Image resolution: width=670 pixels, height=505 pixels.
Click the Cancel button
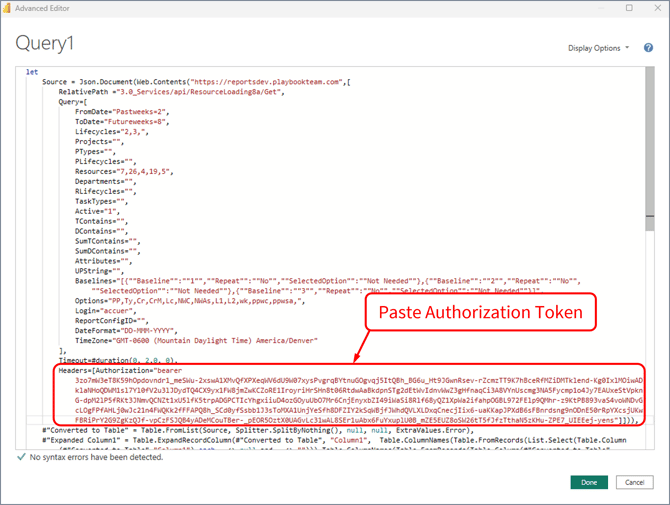[635, 482]
